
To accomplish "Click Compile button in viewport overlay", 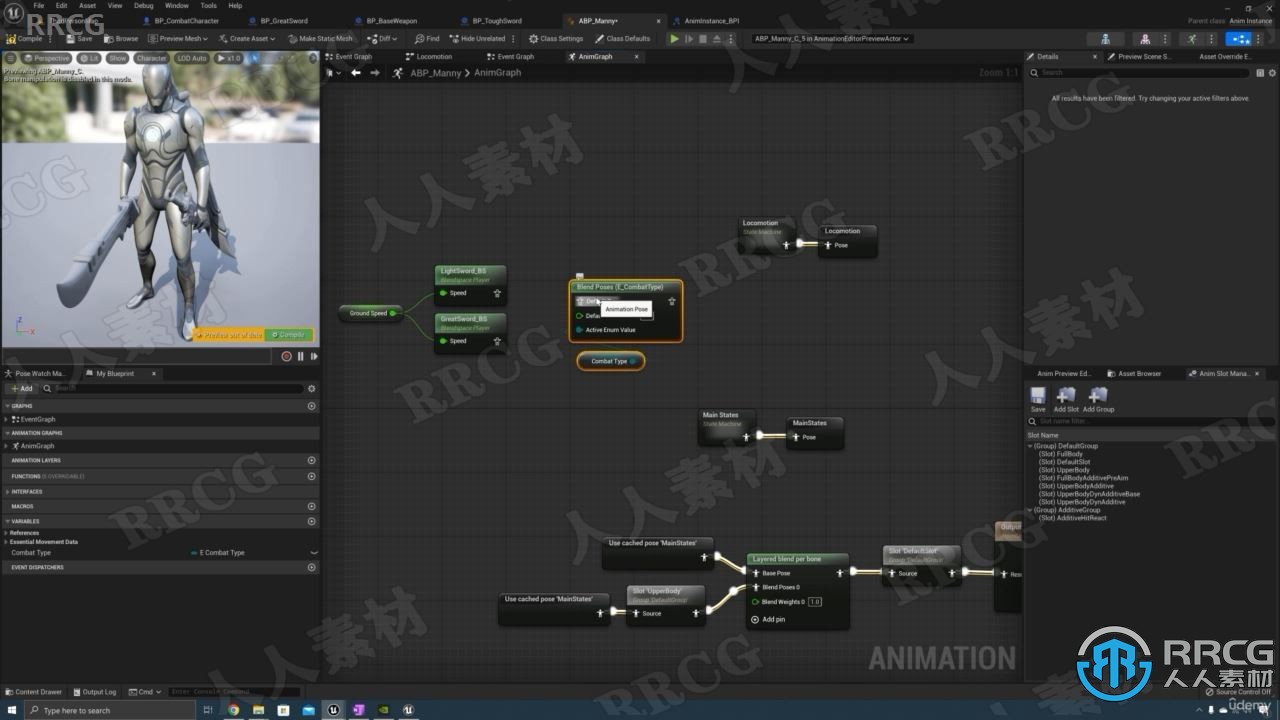I will click(x=290, y=335).
